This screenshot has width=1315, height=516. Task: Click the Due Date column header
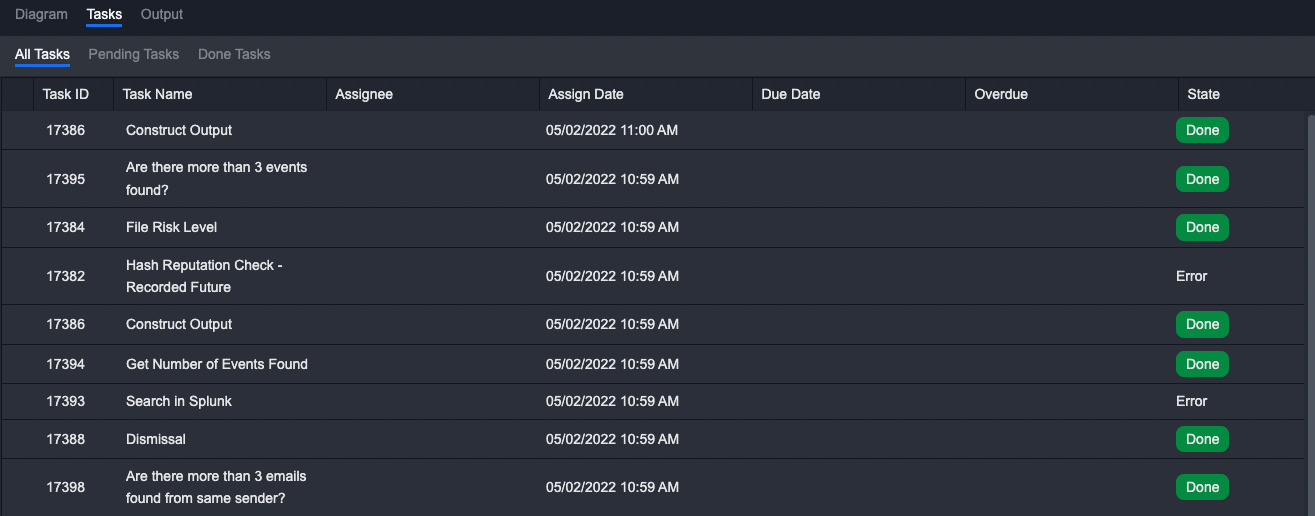[790, 94]
